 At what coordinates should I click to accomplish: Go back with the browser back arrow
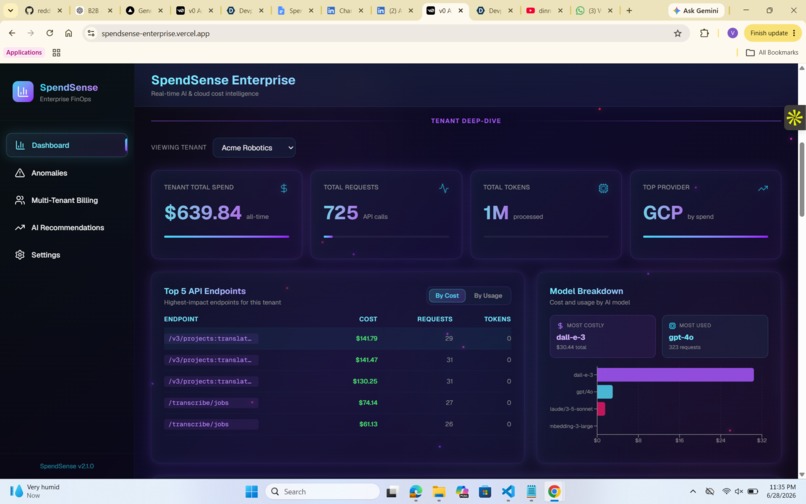[x=12, y=33]
